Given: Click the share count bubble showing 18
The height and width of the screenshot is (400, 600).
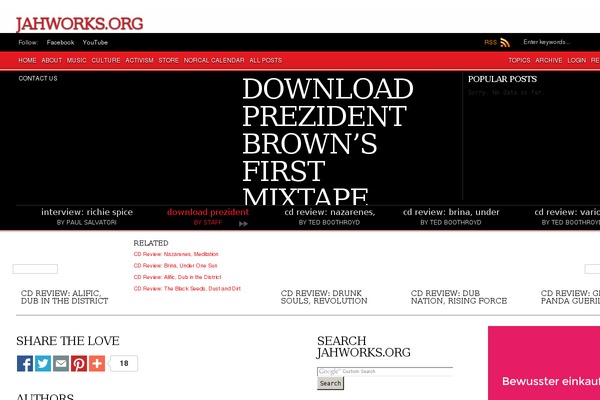Looking at the screenshot, I should (x=124, y=363).
